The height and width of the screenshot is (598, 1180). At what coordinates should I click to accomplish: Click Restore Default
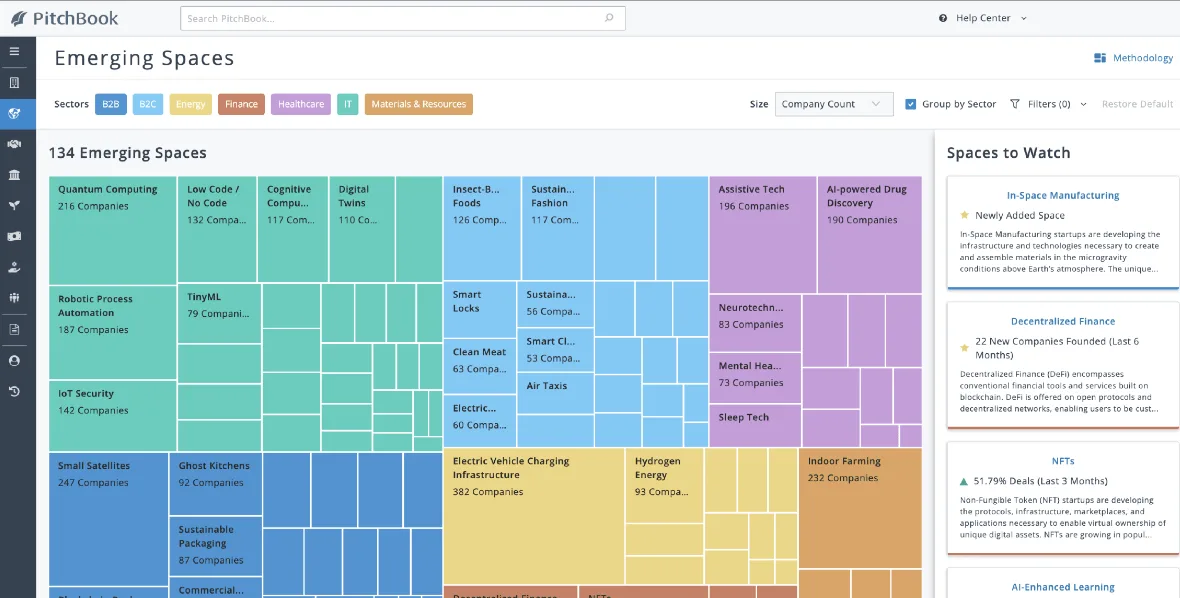(1137, 104)
